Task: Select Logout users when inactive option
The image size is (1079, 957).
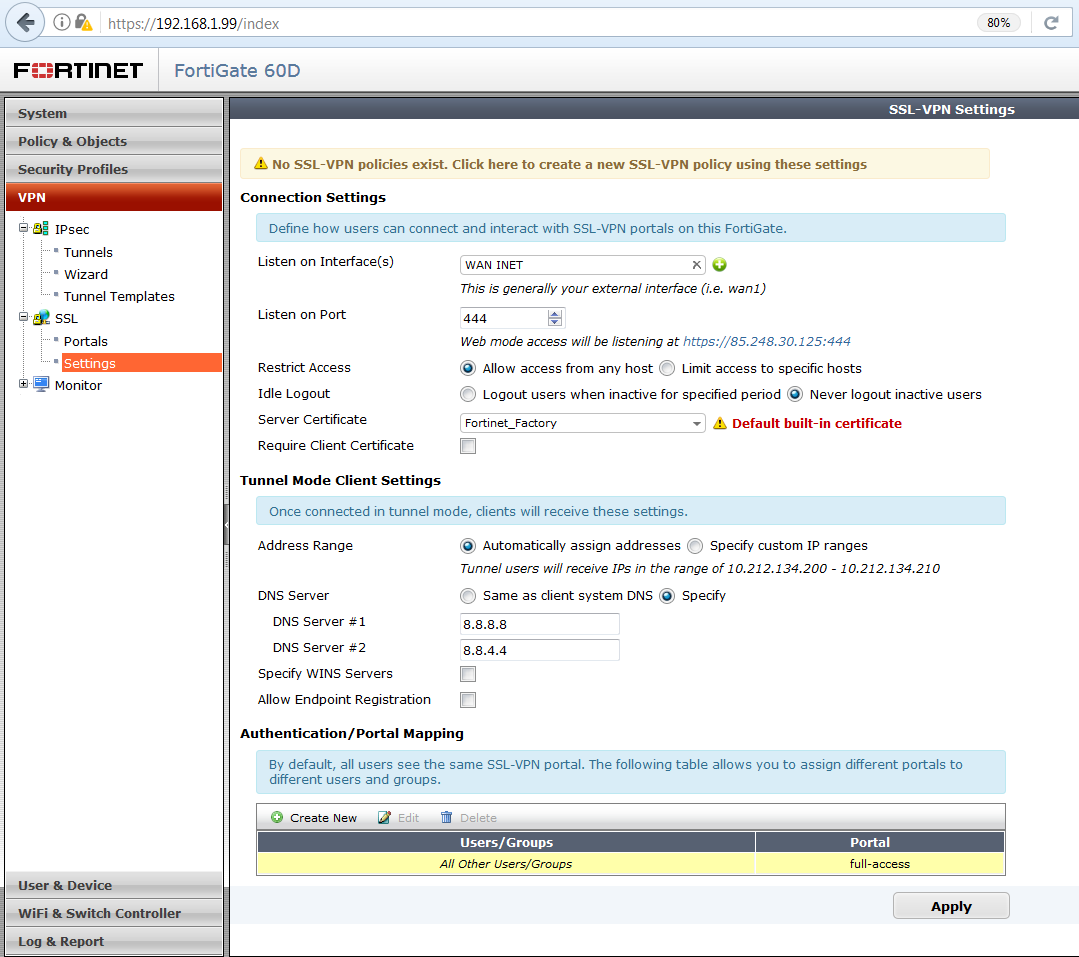Action: (x=468, y=394)
